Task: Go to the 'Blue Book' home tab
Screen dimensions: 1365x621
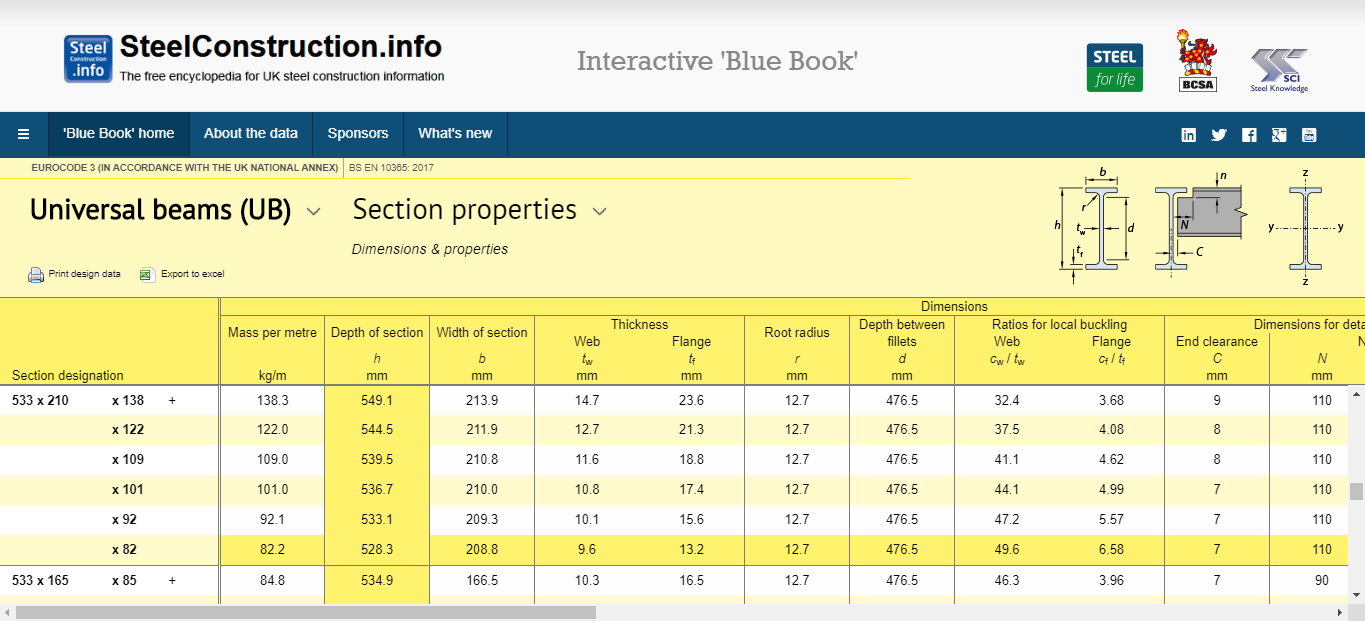Action: 118,134
